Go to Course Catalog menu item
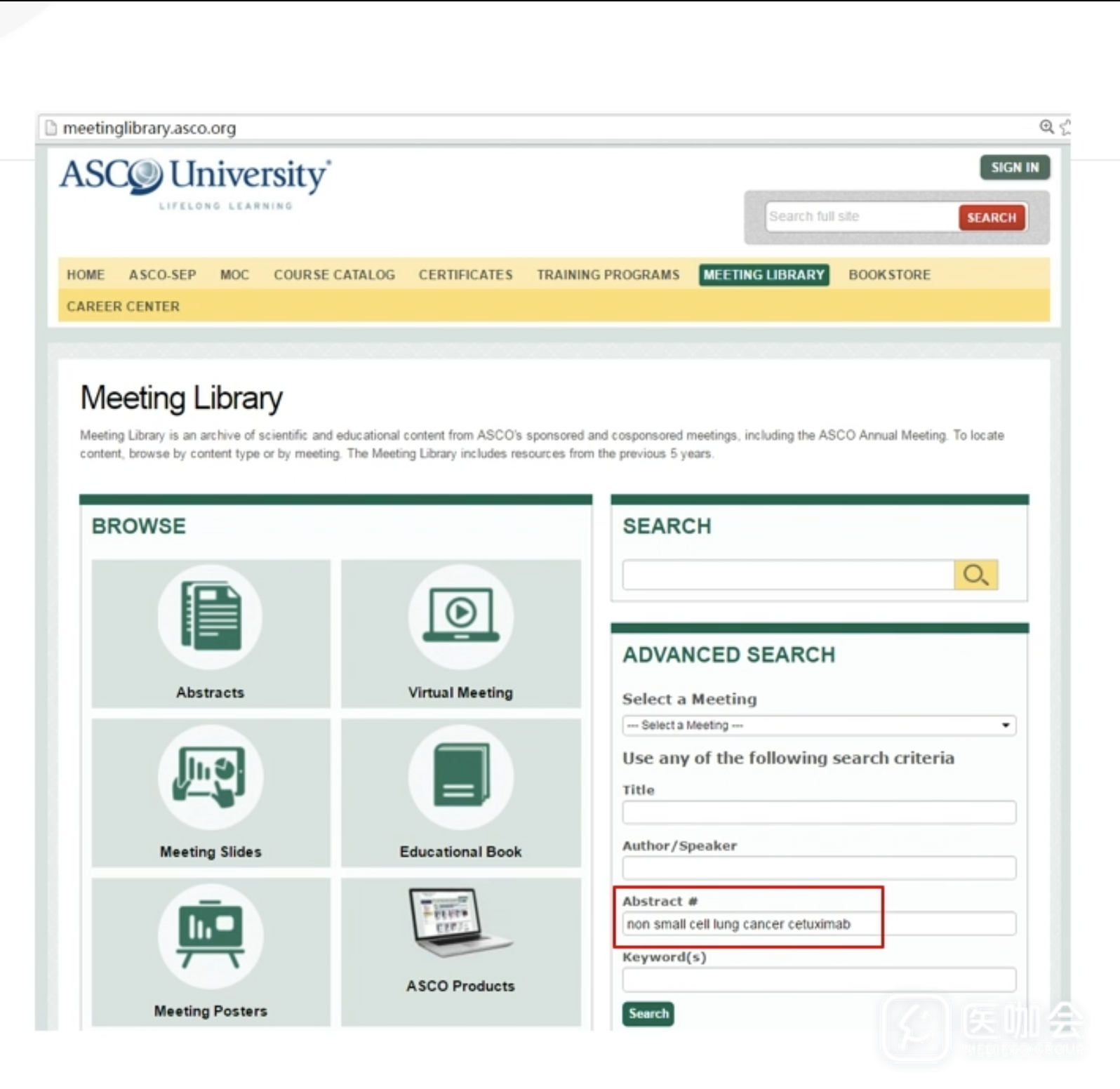 click(x=334, y=275)
